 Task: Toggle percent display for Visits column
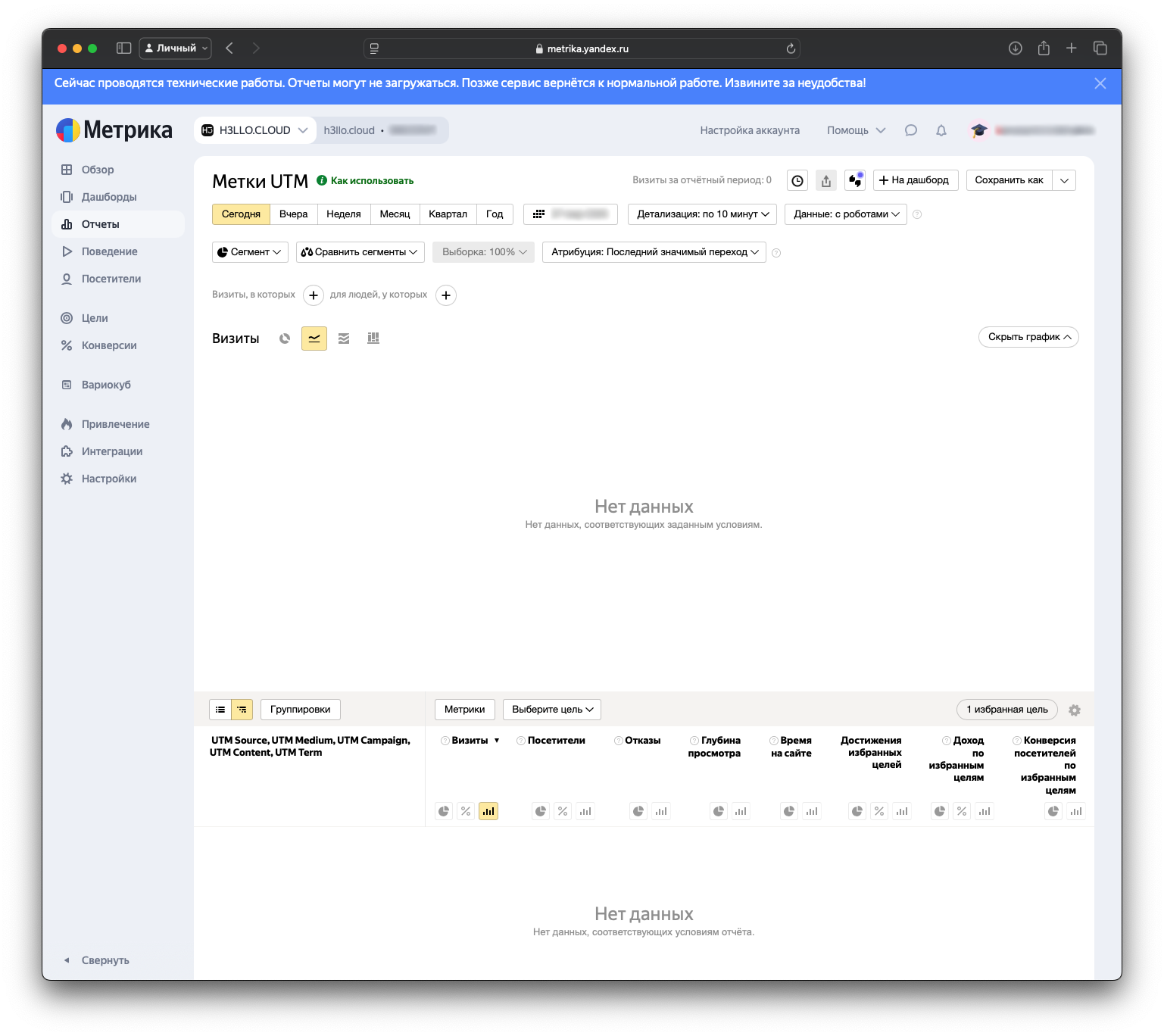(466, 811)
